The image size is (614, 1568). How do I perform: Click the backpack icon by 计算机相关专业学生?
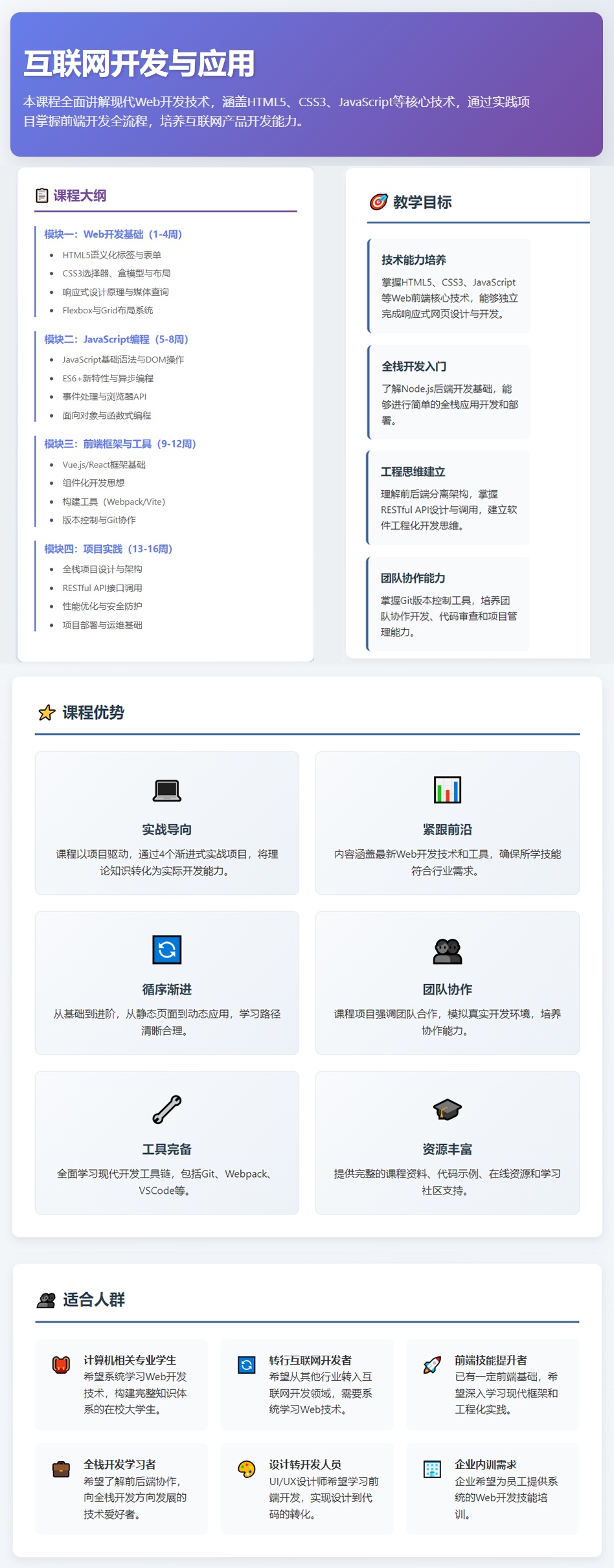pyautogui.click(x=61, y=1365)
